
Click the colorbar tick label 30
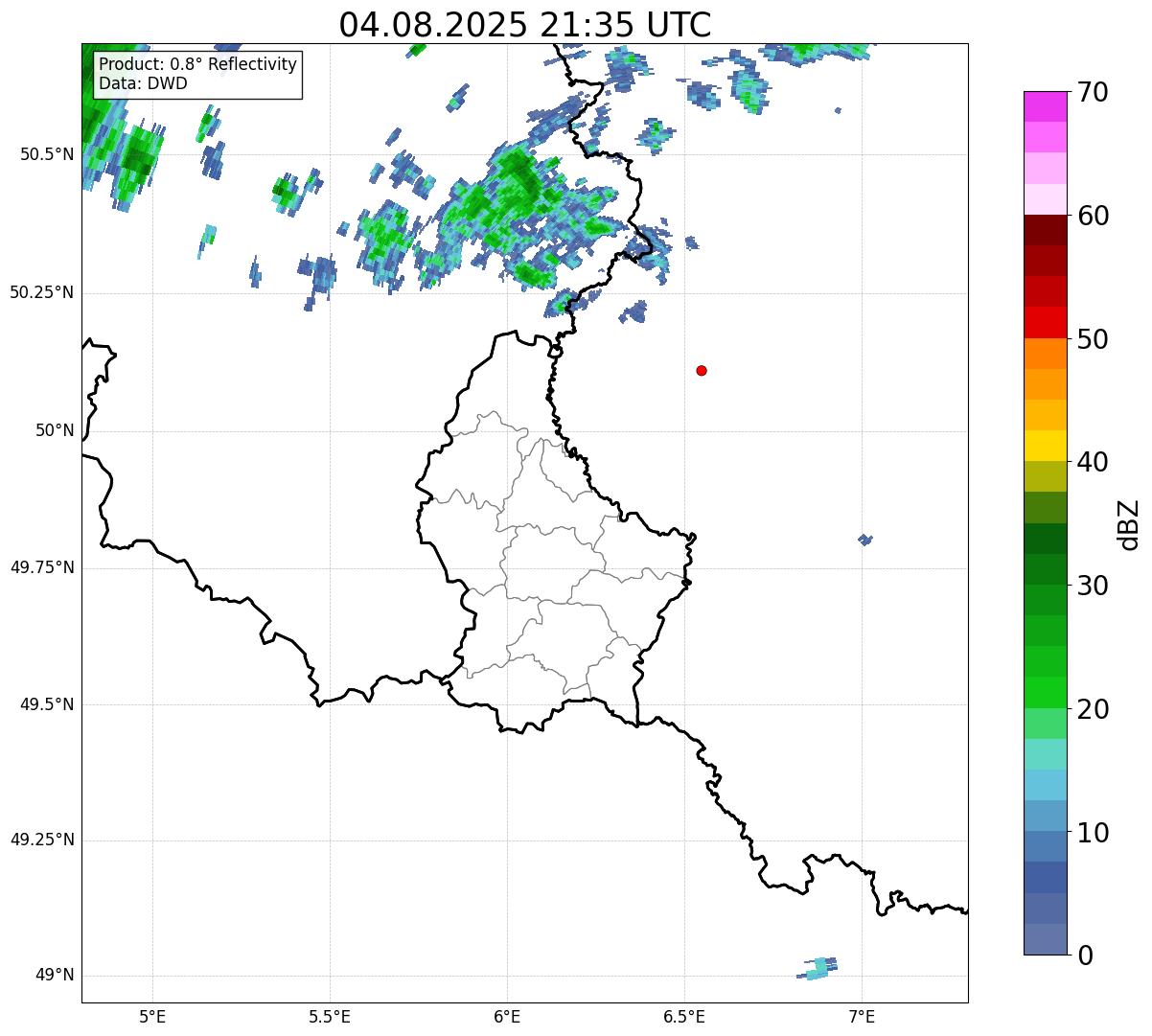[1093, 586]
